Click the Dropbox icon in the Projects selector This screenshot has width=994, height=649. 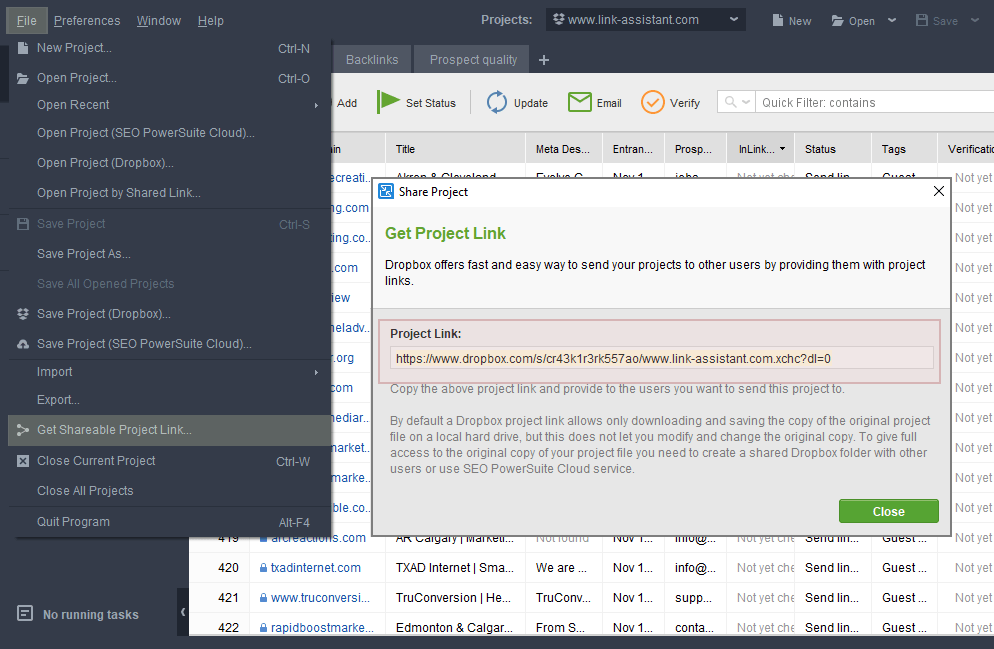click(x=558, y=20)
